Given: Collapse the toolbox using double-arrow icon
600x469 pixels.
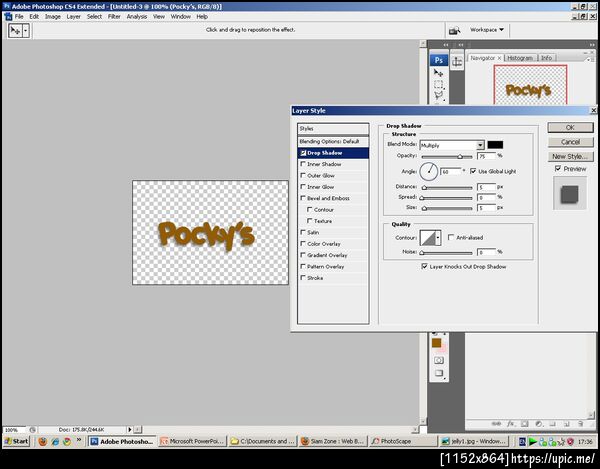Looking at the screenshot, I should (x=446, y=45).
